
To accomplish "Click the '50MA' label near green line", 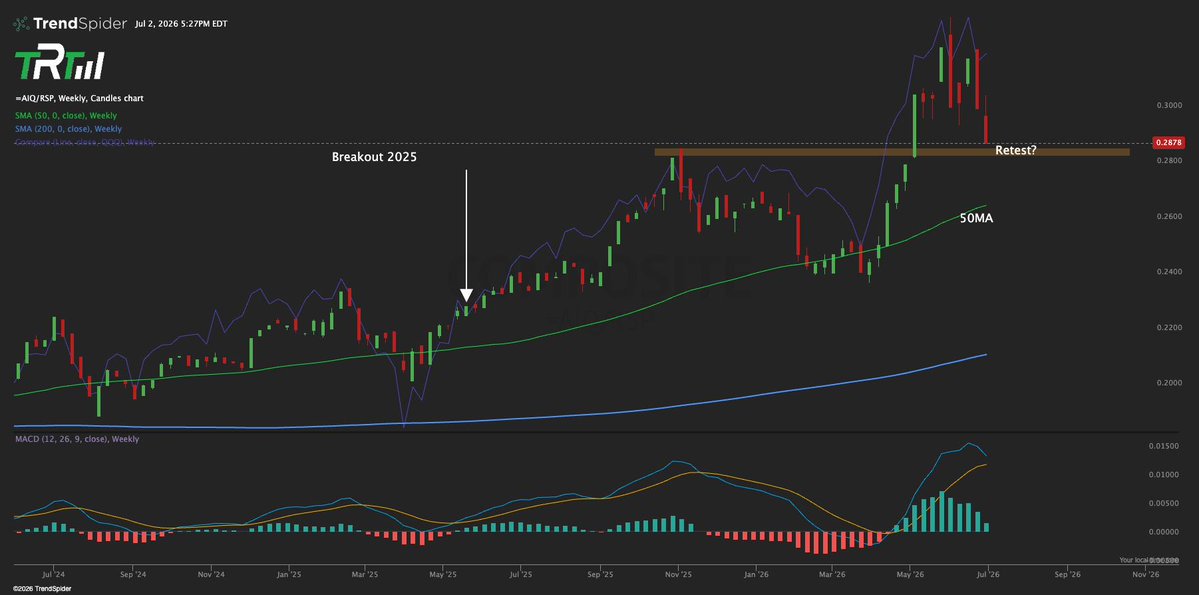I will [976, 218].
